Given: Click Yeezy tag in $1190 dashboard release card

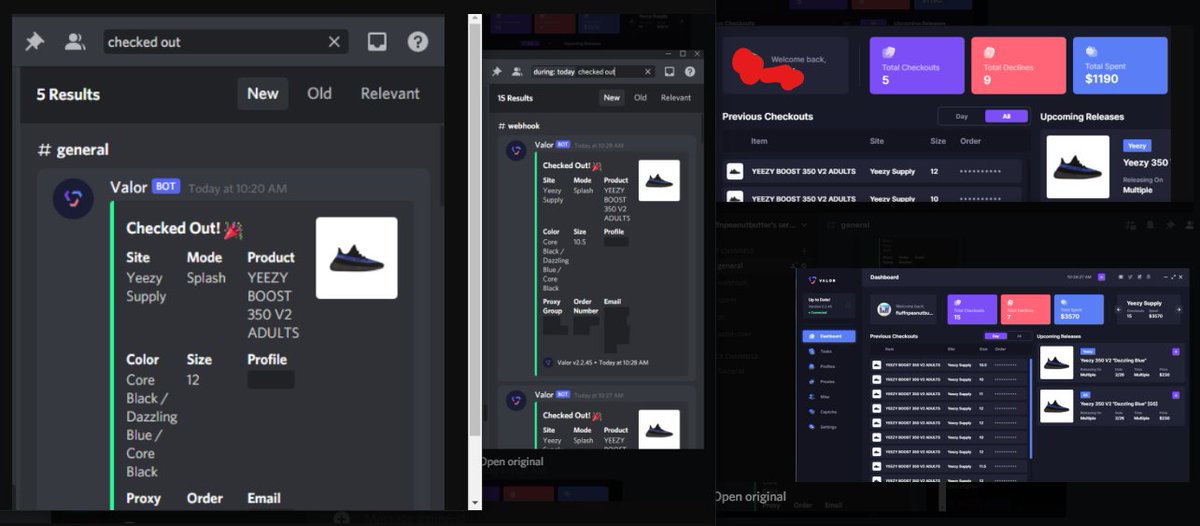Looking at the screenshot, I should [x=1137, y=145].
